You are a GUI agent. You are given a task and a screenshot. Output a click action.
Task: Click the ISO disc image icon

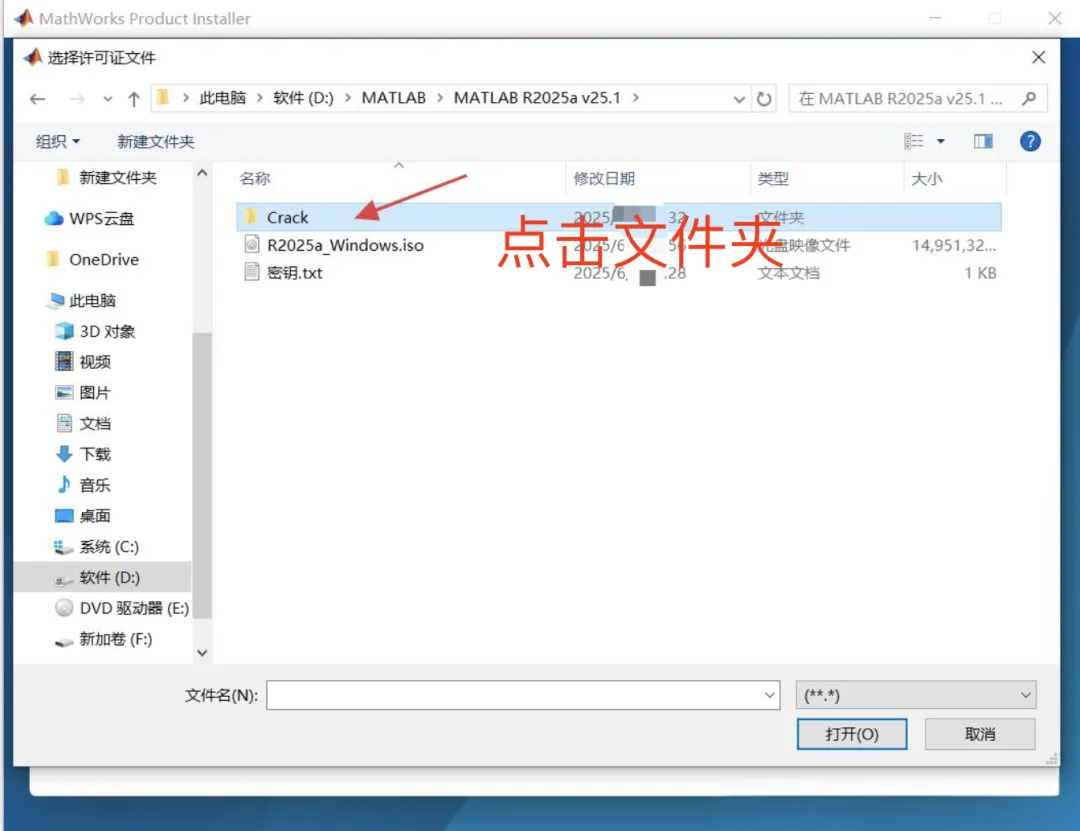pos(251,244)
